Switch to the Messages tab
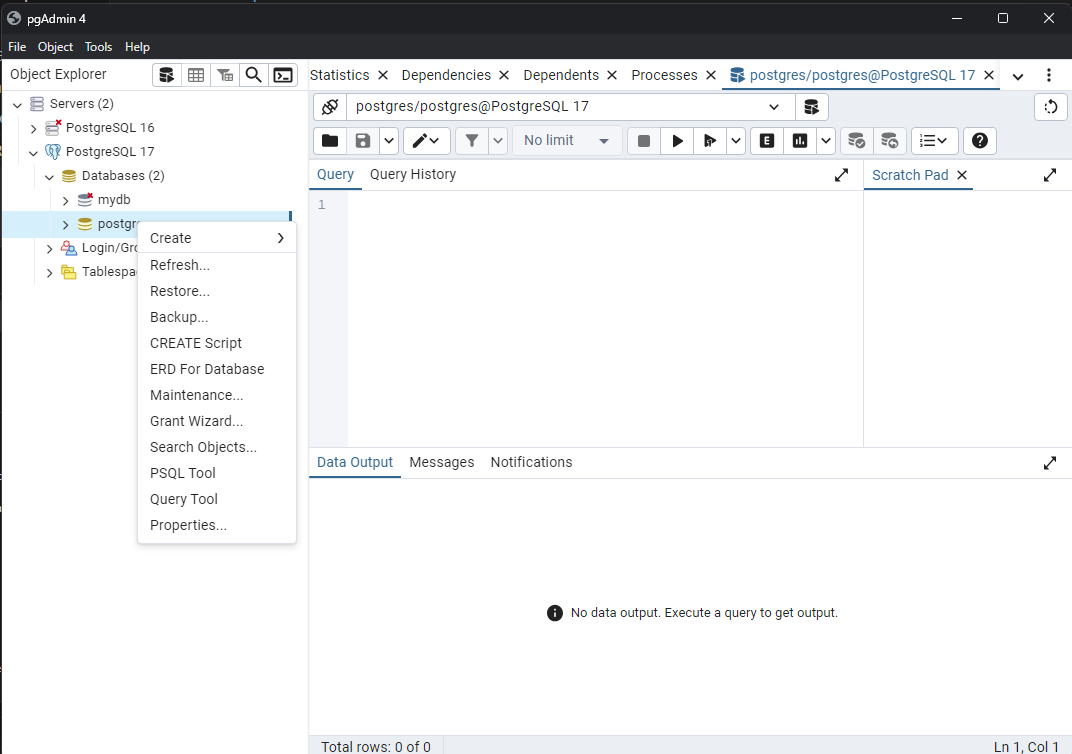This screenshot has width=1072, height=754. coord(442,462)
